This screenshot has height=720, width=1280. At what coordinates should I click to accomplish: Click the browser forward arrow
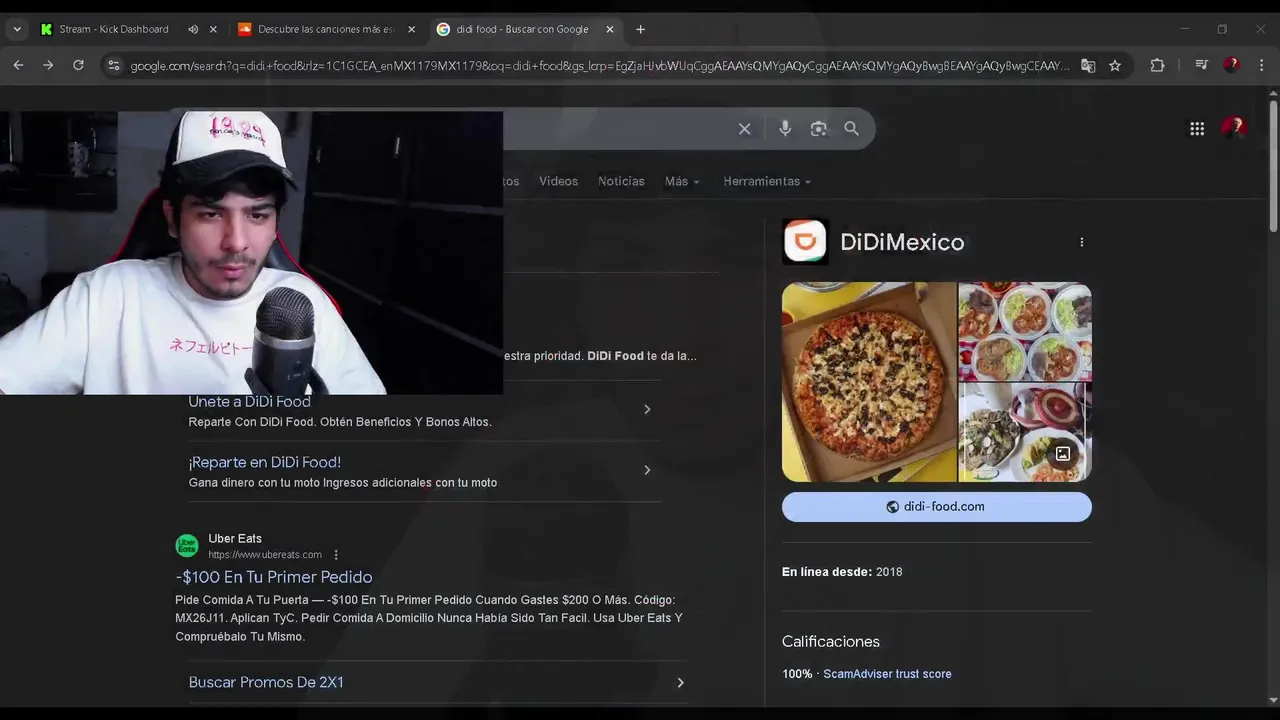[48, 65]
